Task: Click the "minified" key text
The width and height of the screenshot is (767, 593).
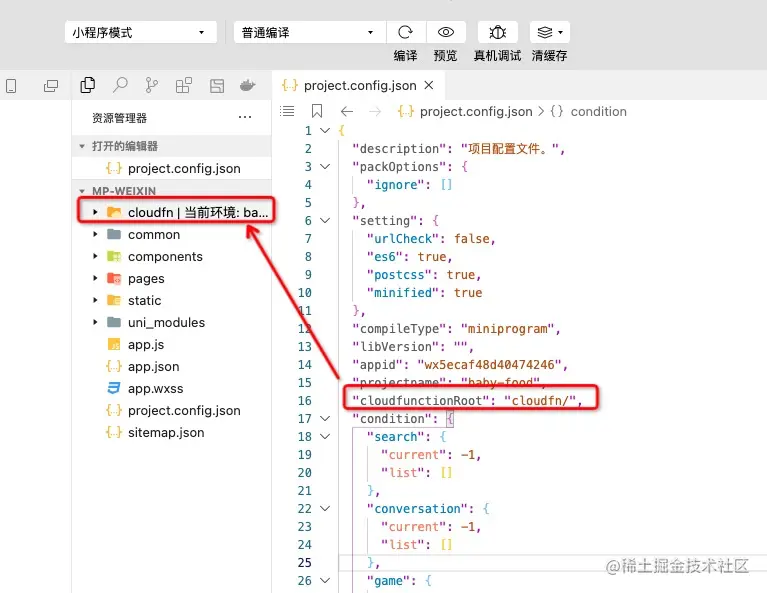Action: coord(403,293)
